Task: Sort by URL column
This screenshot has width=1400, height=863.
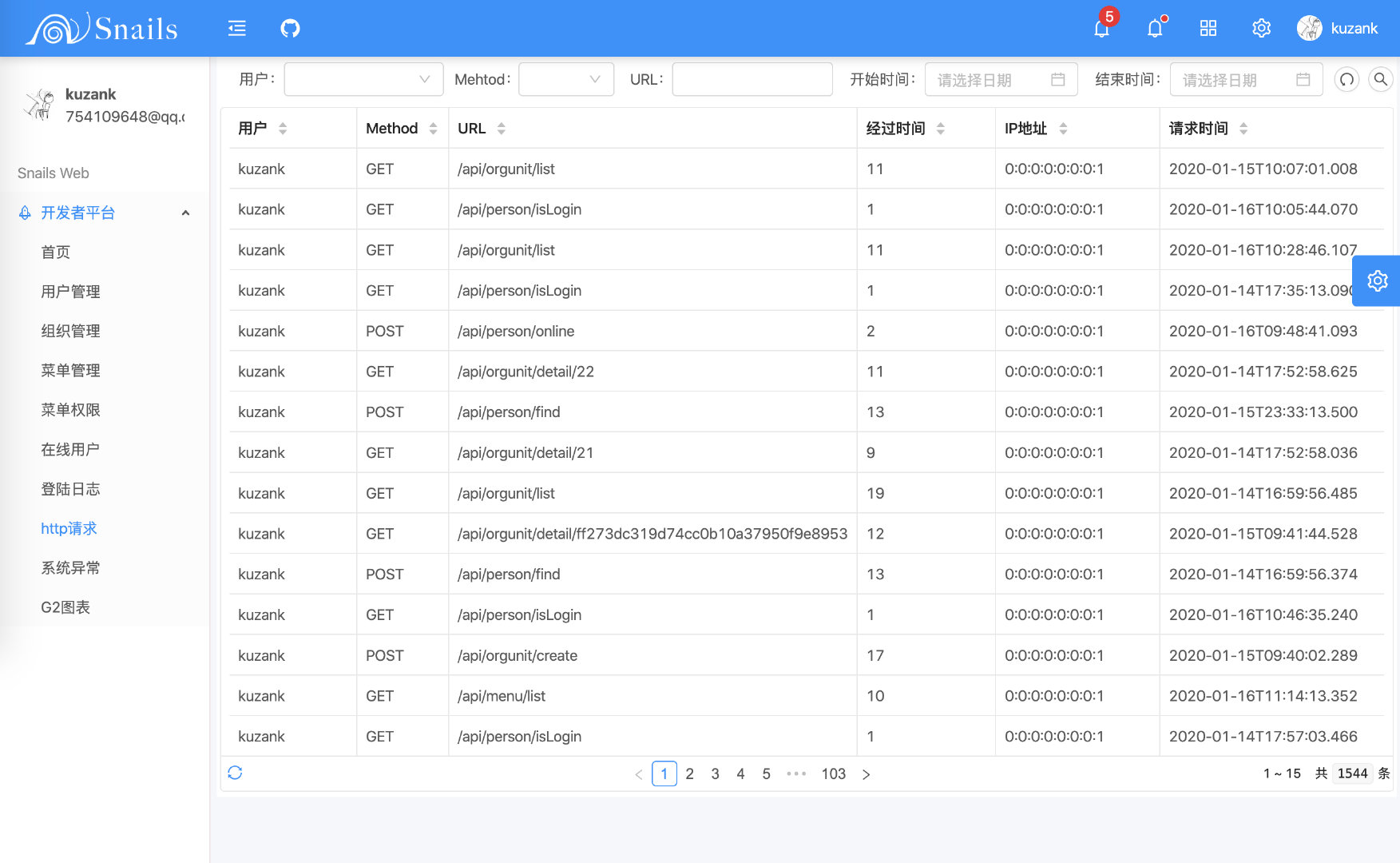Action: click(x=501, y=129)
